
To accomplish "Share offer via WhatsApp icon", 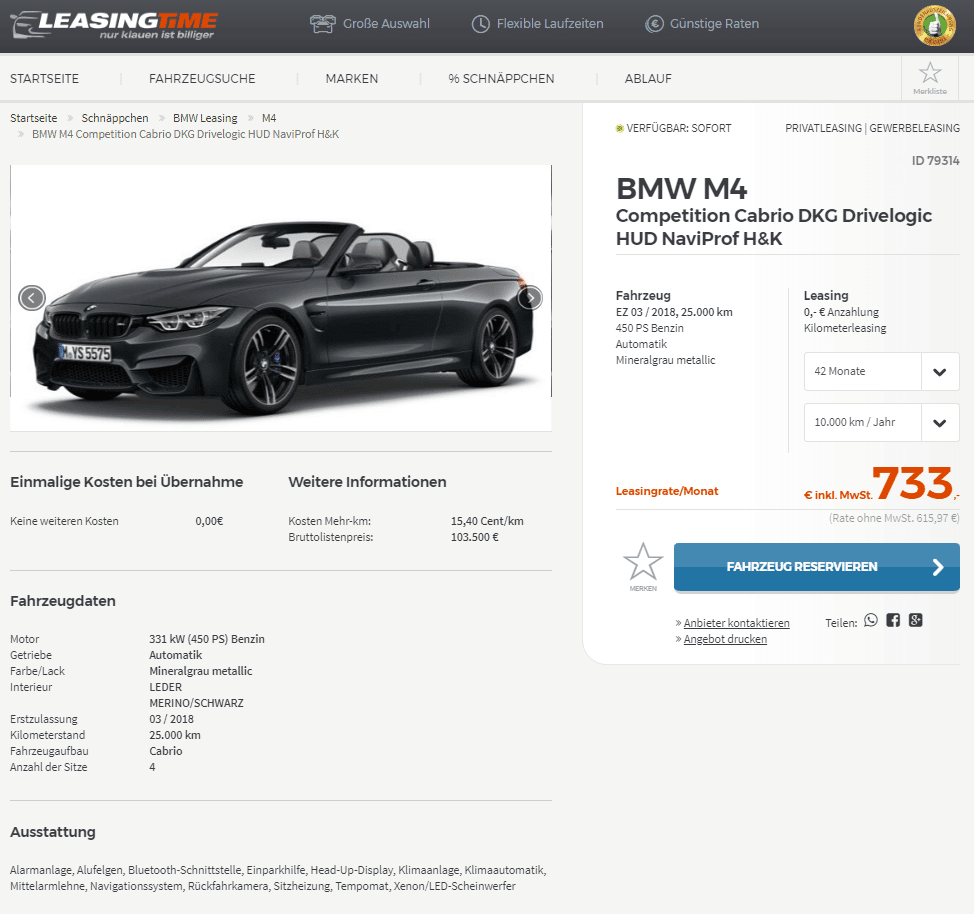I will 871,620.
